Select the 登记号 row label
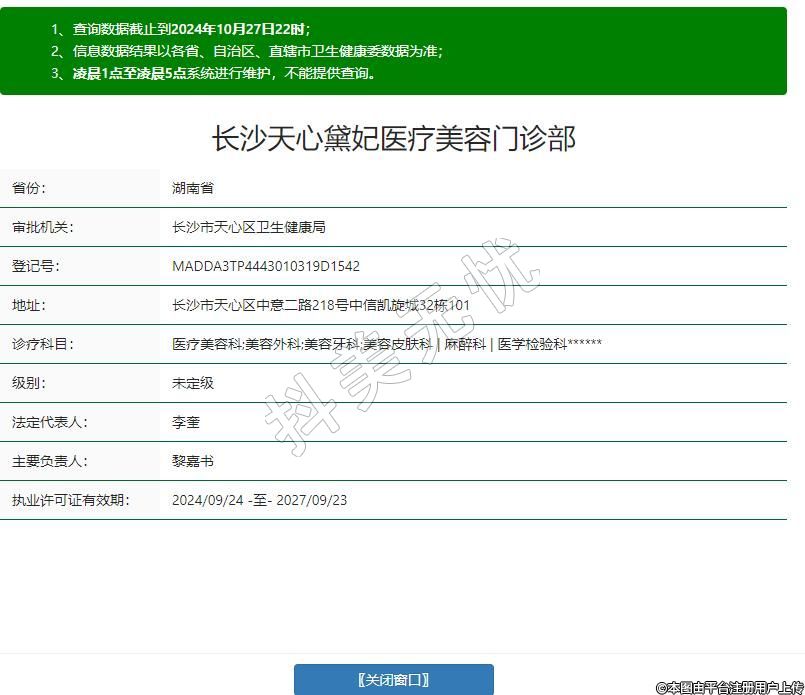Viewport: 805px width, 695px height. [35, 266]
